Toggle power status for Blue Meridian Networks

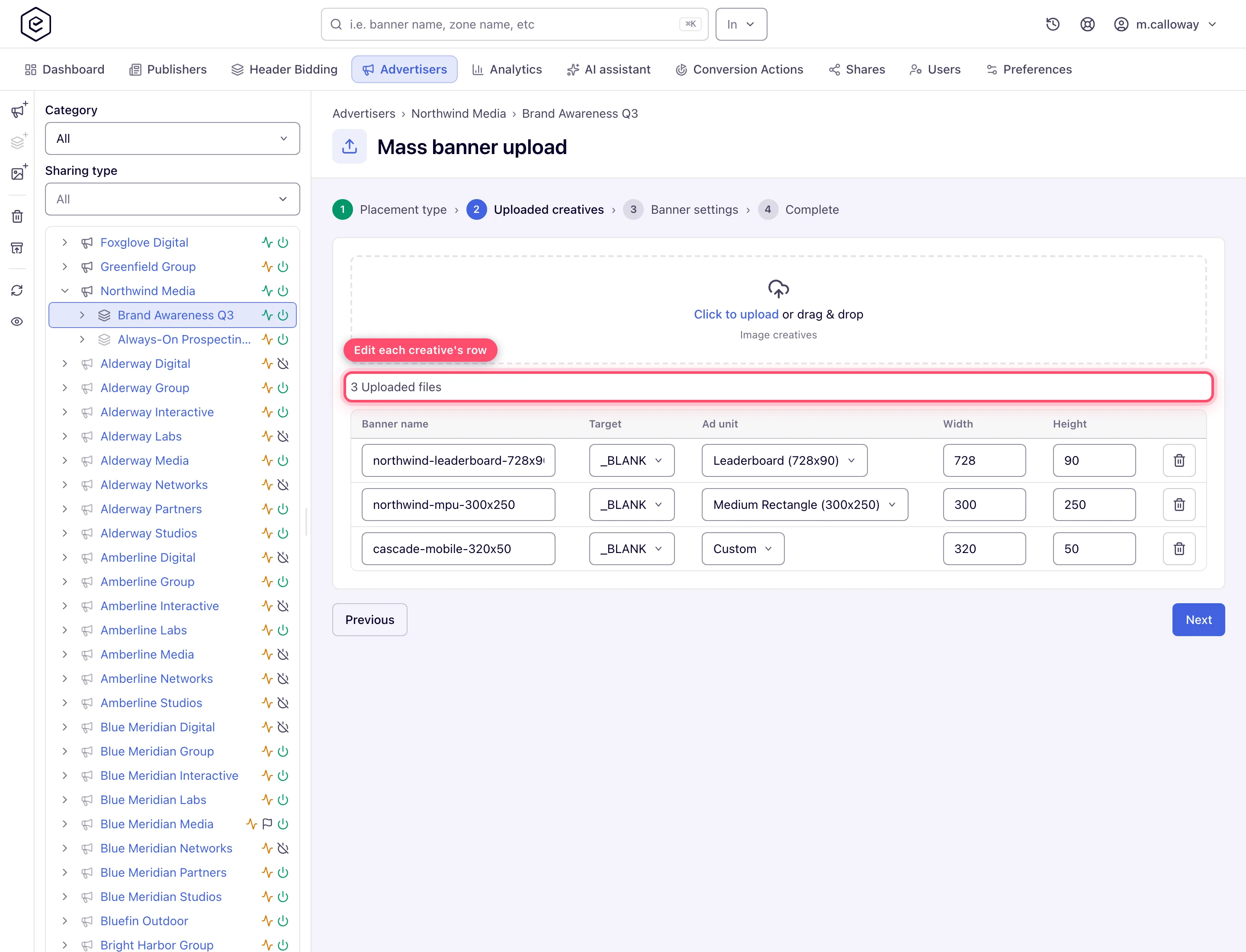tap(283, 848)
